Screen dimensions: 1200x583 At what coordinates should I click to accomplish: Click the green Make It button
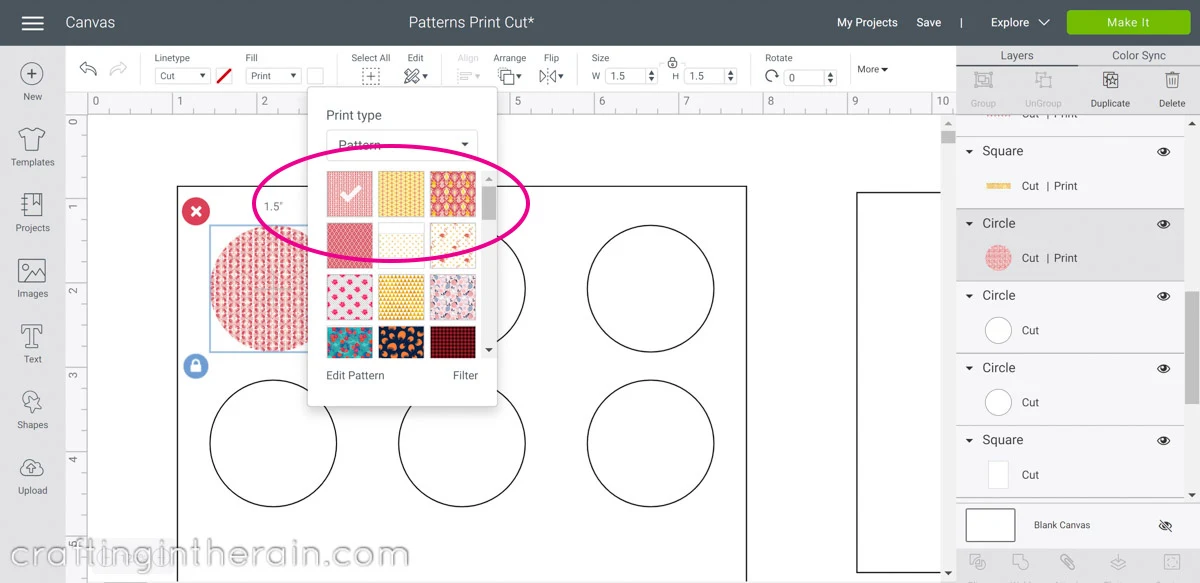[x=1128, y=23]
